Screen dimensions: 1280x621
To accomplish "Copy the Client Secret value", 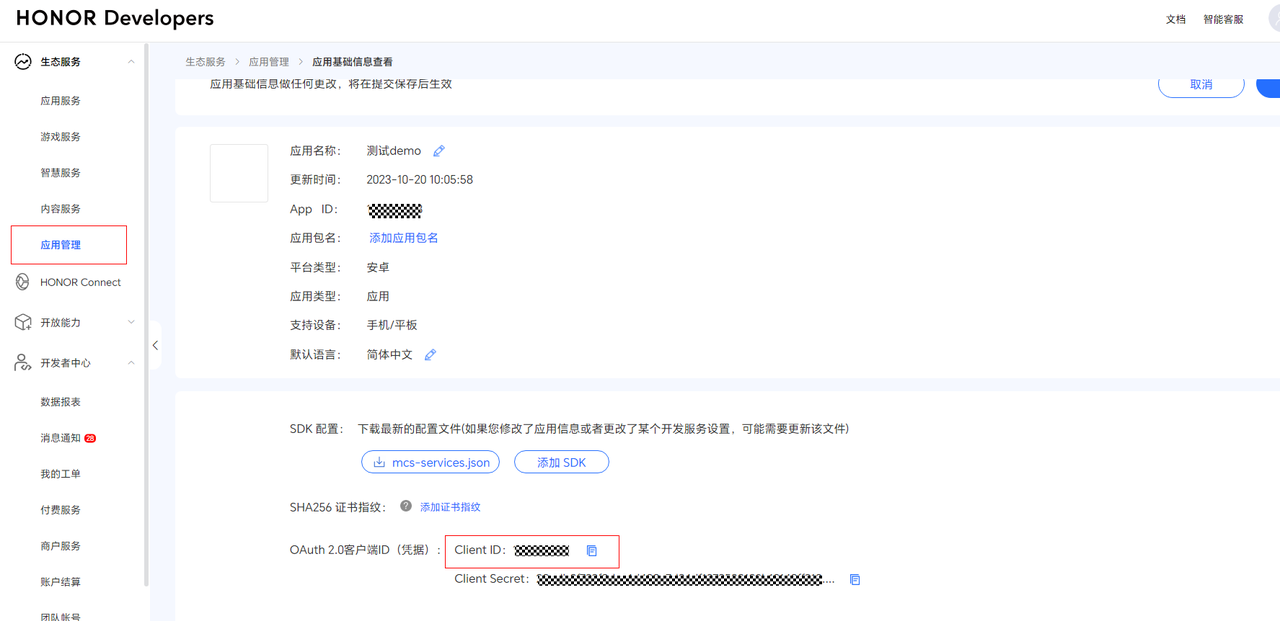I will tap(855, 580).
